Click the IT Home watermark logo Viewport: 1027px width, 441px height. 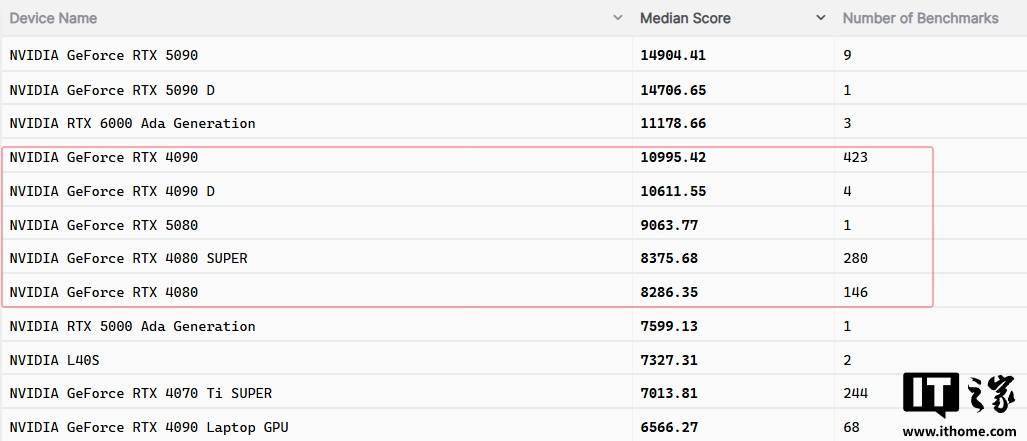959,402
